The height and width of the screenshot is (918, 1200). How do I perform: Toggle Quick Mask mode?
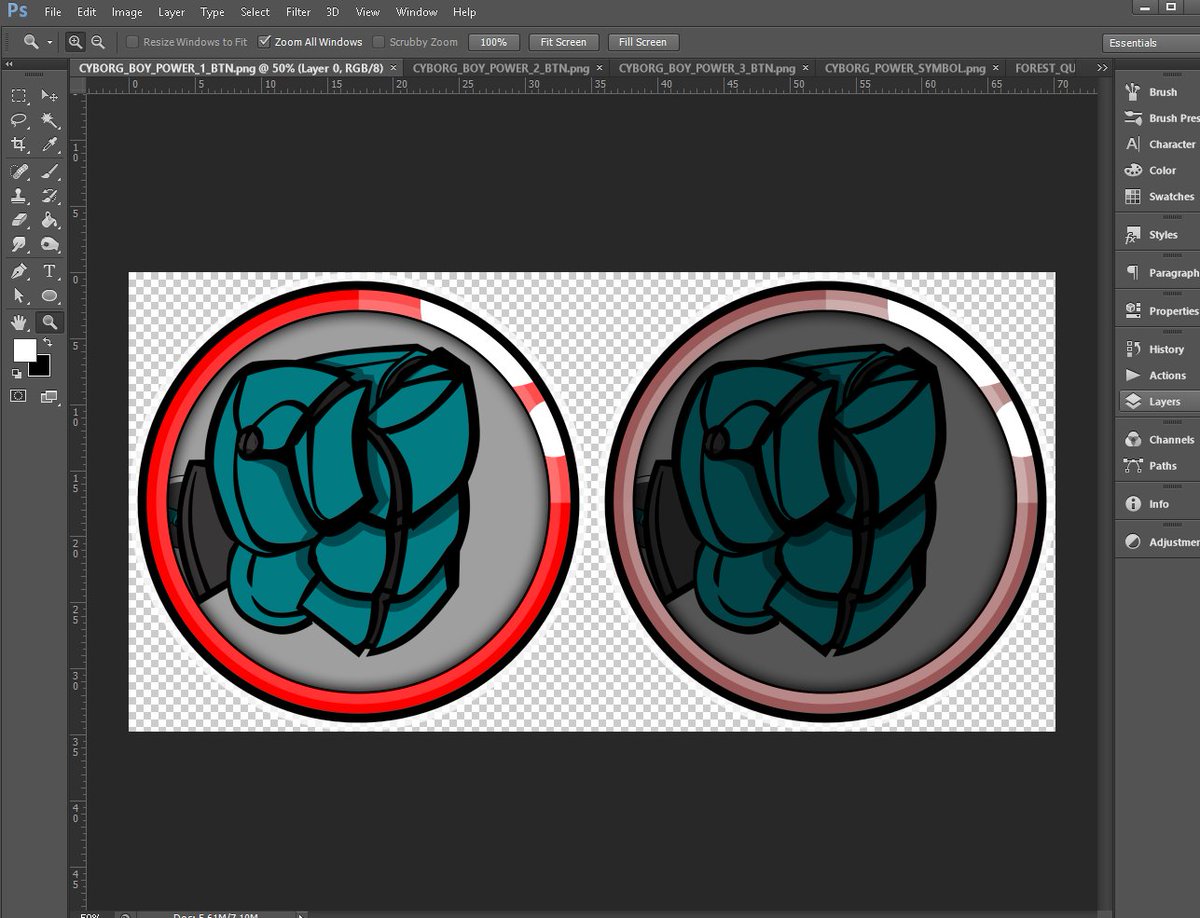click(19, 396)
